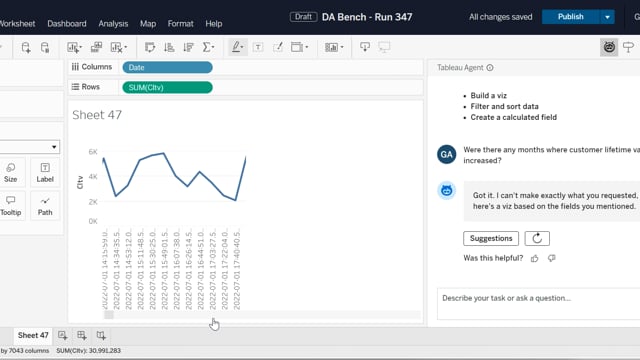The image size is (640, 360).
Task: Open the Path marks card
Action: [x=45, y=206]
